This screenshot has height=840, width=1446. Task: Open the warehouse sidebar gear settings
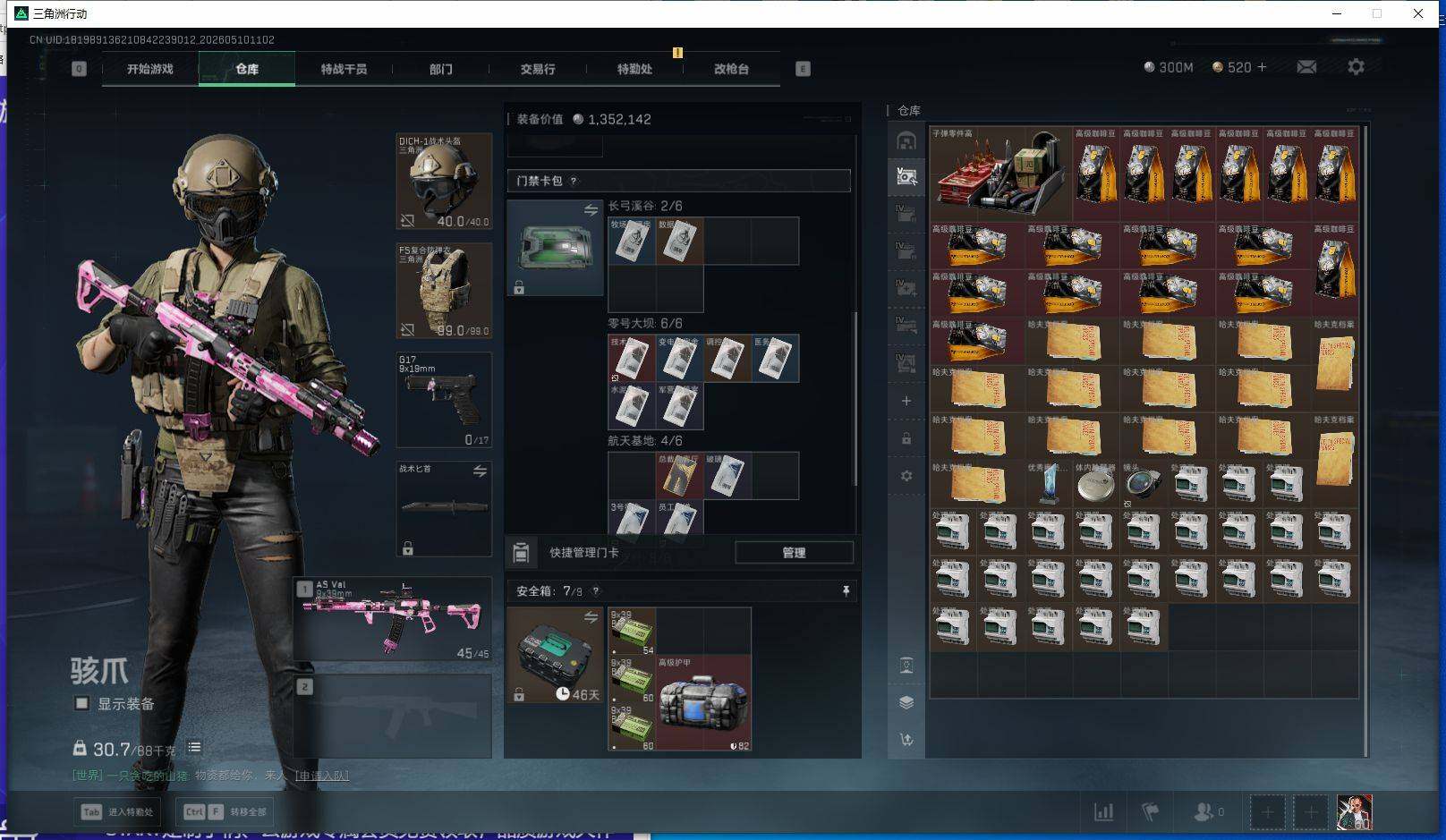coord(906,476)
